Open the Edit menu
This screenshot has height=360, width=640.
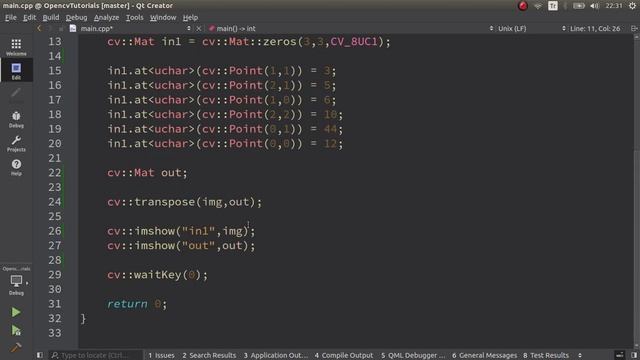click(x=29, y=18)
